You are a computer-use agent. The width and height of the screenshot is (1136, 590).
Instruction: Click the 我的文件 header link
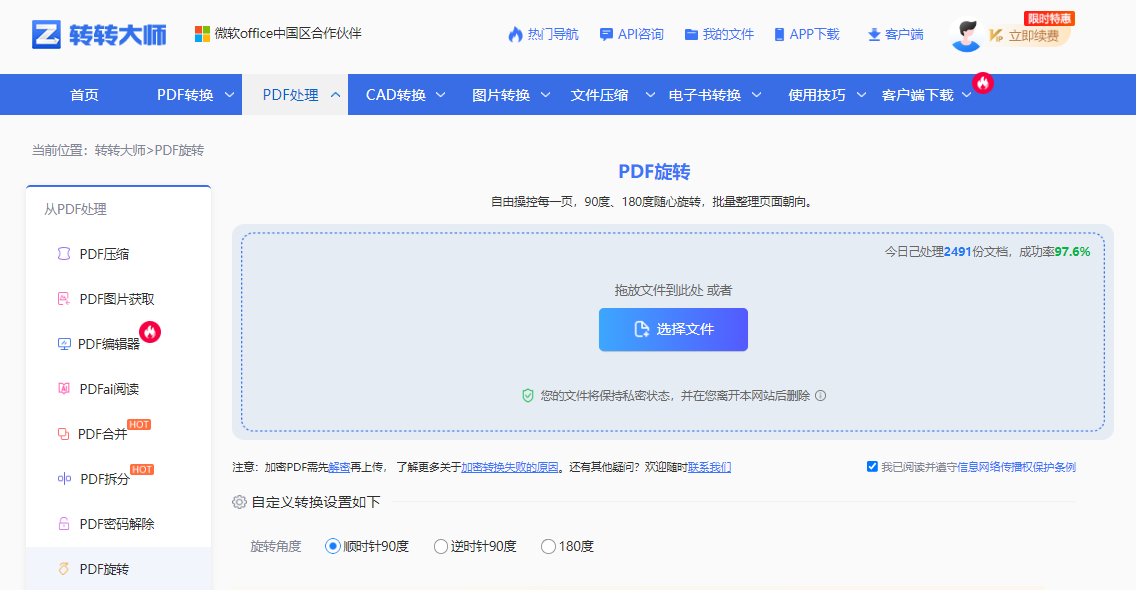point(728,34)
